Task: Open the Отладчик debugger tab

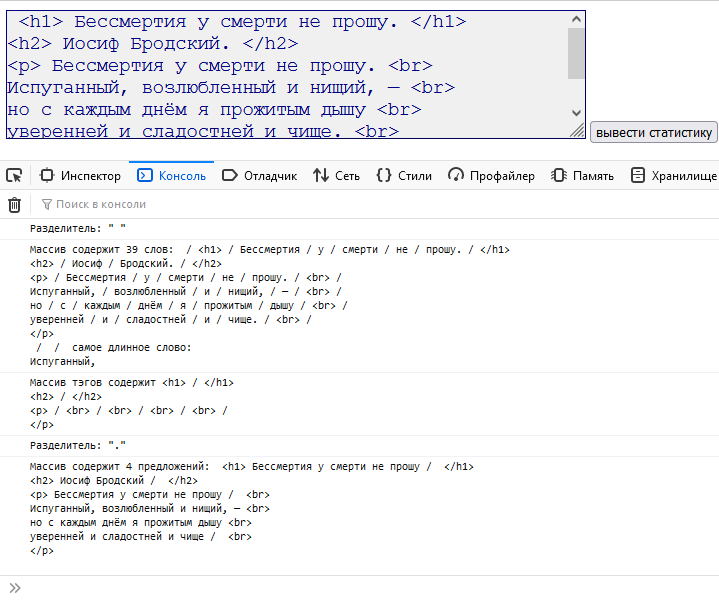Action: (259, 175)
